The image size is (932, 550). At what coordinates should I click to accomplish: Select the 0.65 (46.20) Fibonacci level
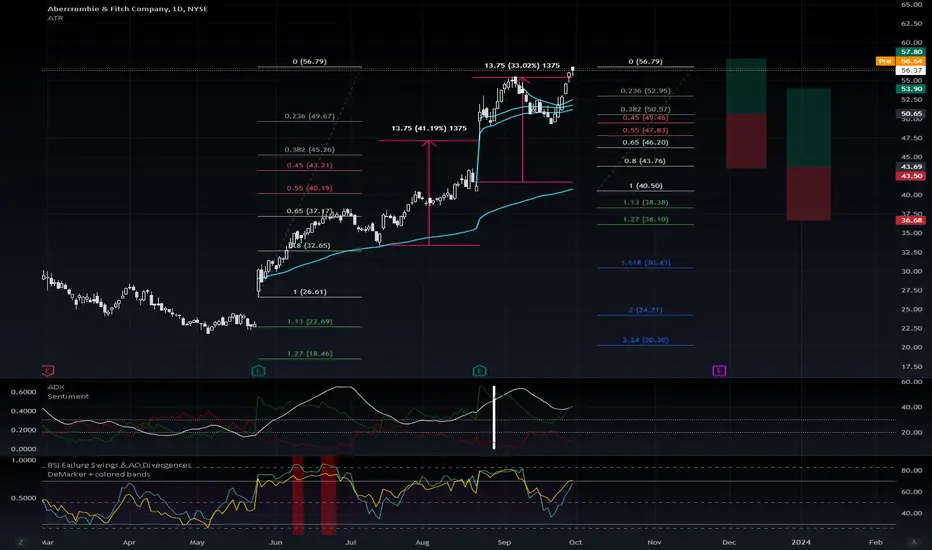pos(645,143)
